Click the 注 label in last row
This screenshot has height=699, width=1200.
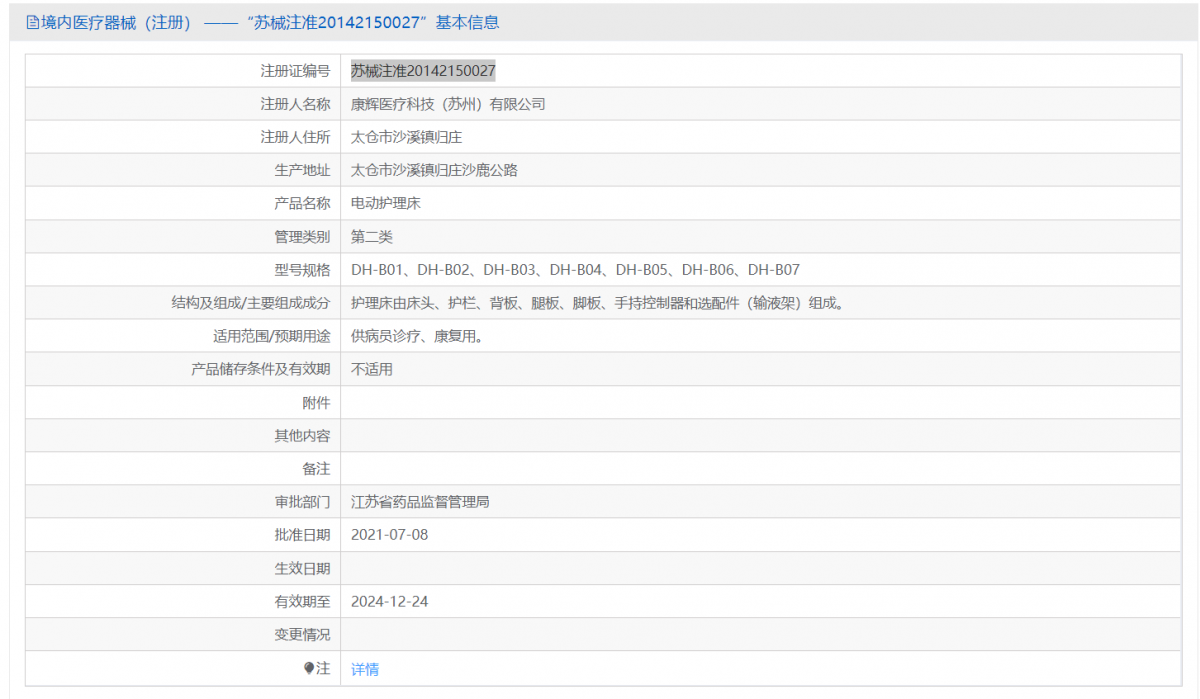pyautogui.click(x=323, y=668)
